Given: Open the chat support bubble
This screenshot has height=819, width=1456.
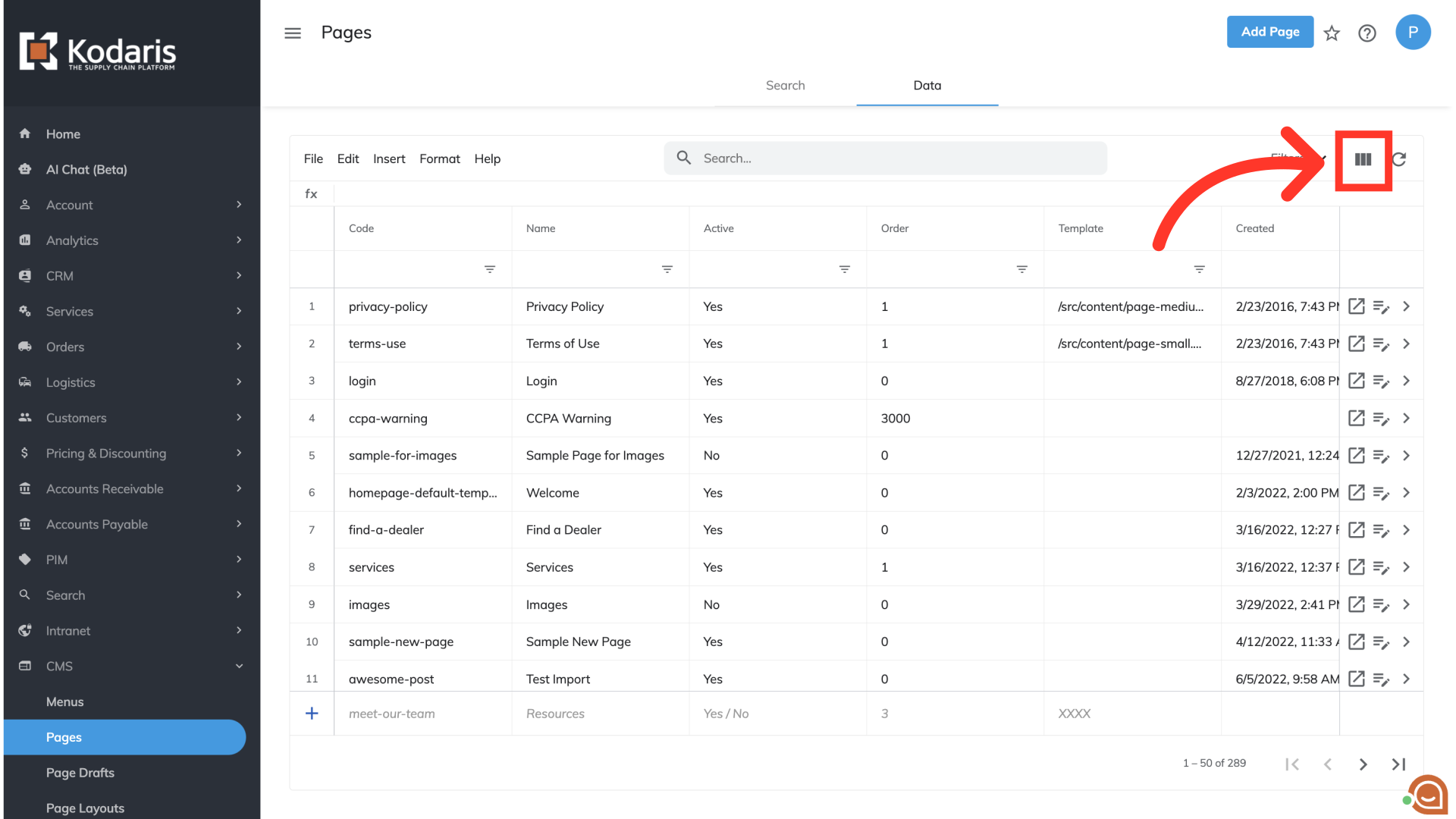Looking at the screenshot, I should [1428, 795].
